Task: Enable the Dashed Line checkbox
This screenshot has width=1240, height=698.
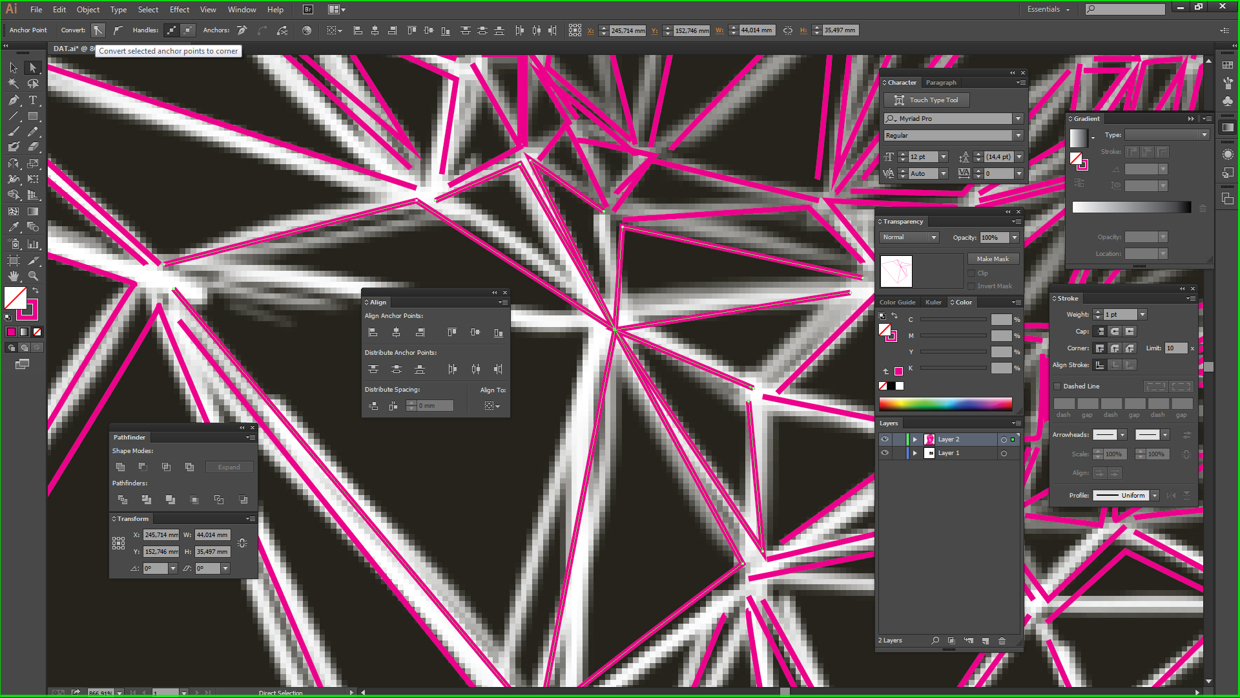Action: pos(1058,386)
